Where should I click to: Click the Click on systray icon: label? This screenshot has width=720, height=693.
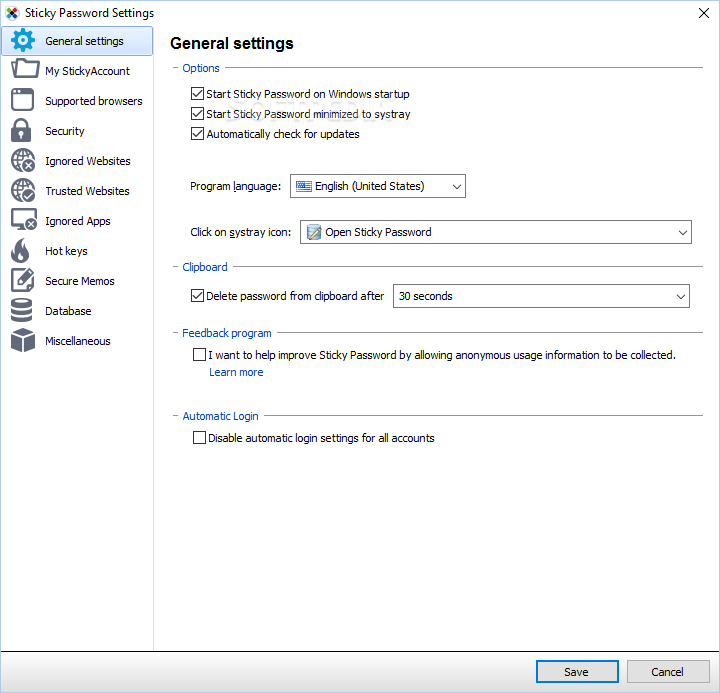pyautogui.click(x=241, y=232)
